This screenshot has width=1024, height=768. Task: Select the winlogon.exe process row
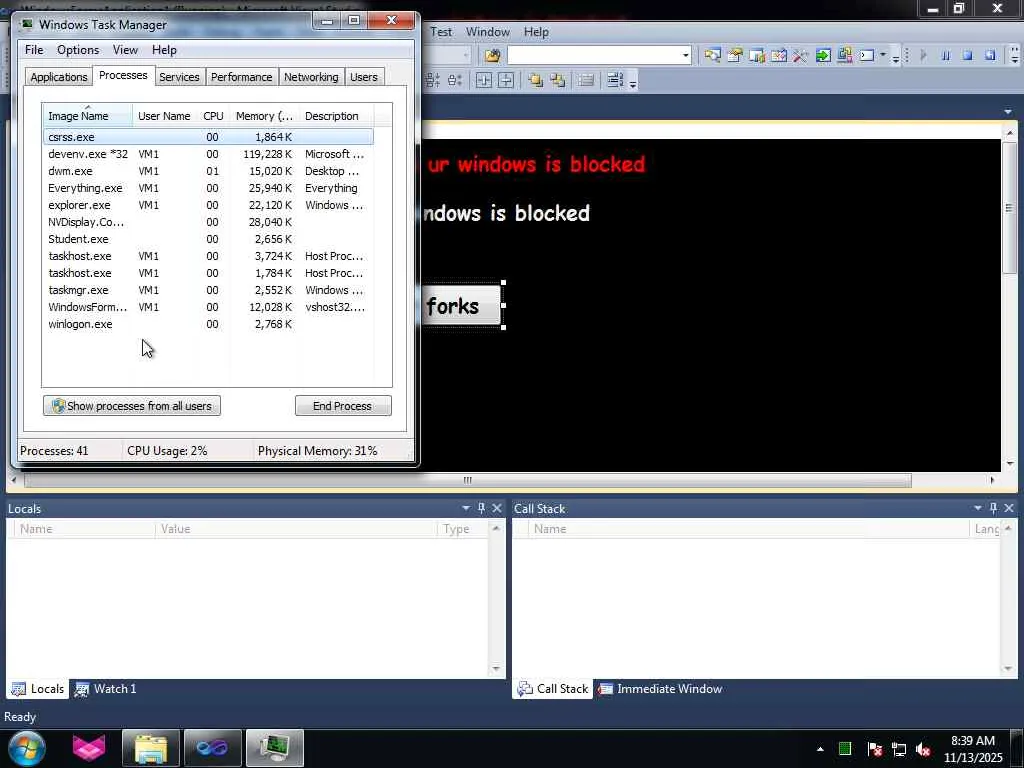click(x=208, y=324)
